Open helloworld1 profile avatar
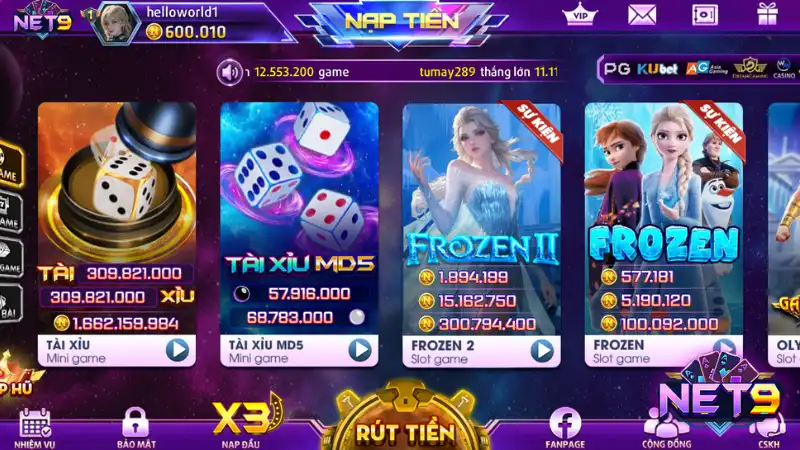This screenshot has height=450, width=800. [118, 23]
